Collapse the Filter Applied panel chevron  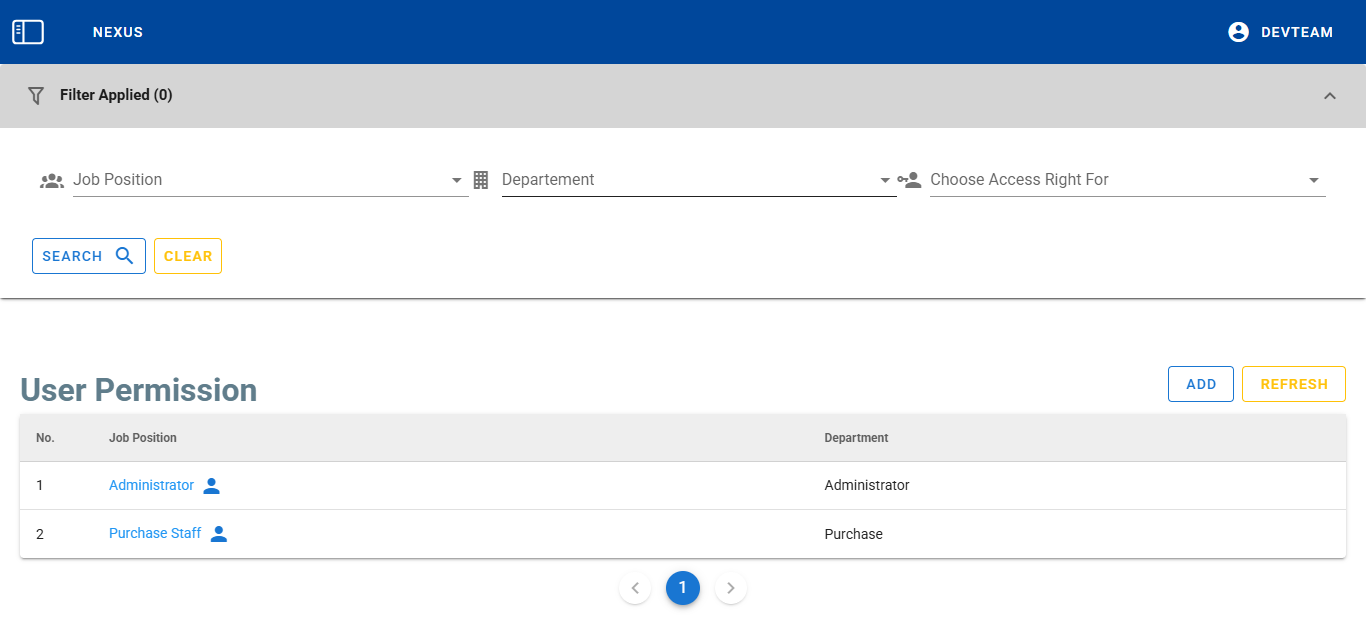(x=1329, y=96)
